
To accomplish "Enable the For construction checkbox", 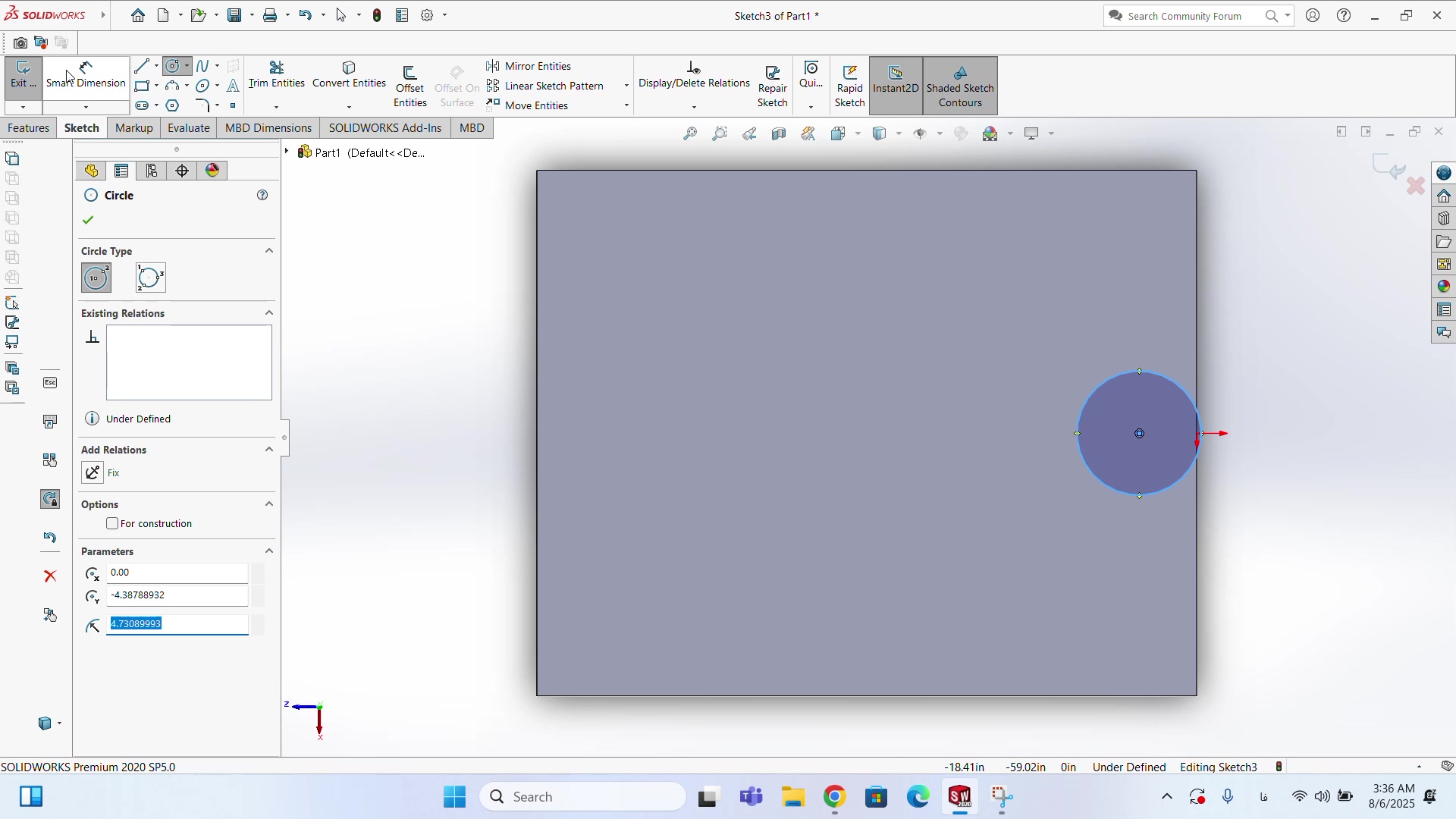I will pyautogui.click(x=113, y=524).
